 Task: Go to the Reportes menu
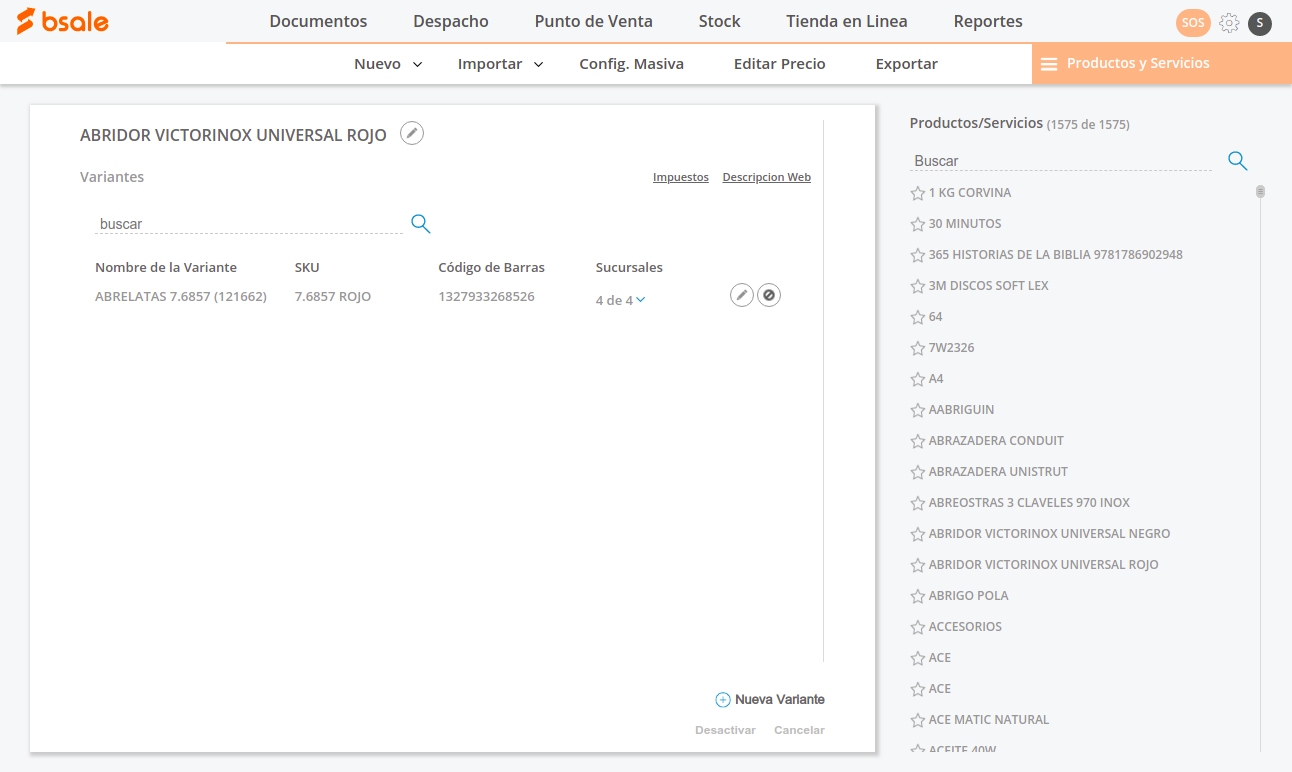[987, 21]
